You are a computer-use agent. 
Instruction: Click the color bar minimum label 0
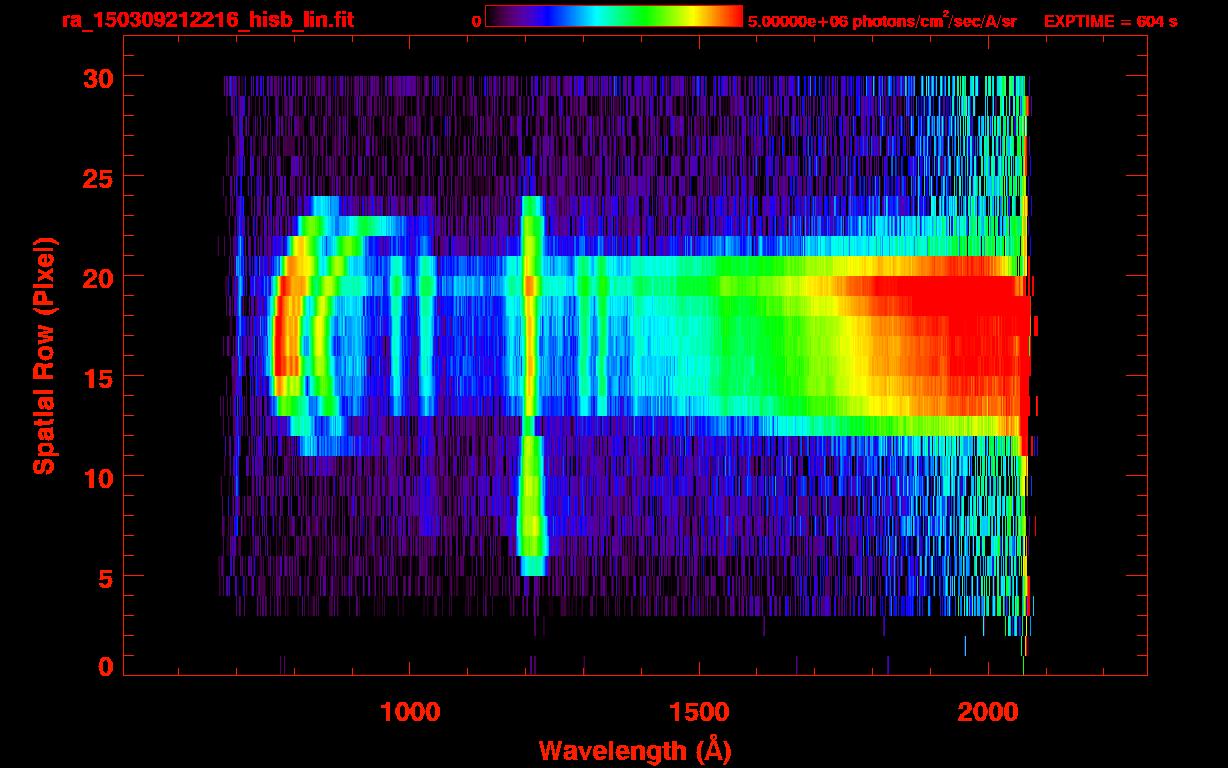(476, 21)
